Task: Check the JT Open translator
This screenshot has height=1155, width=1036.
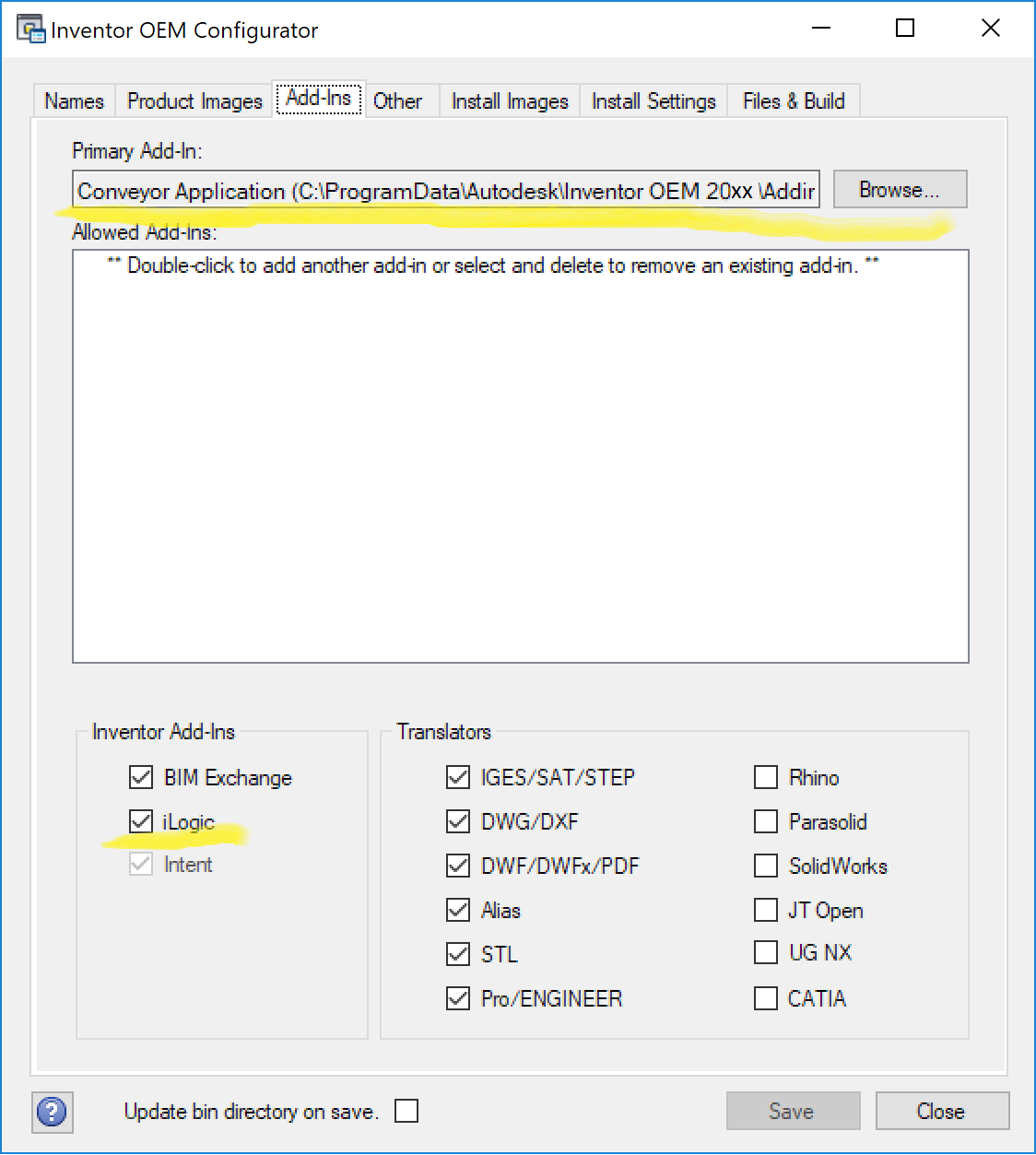Action: tap(766, 910)
